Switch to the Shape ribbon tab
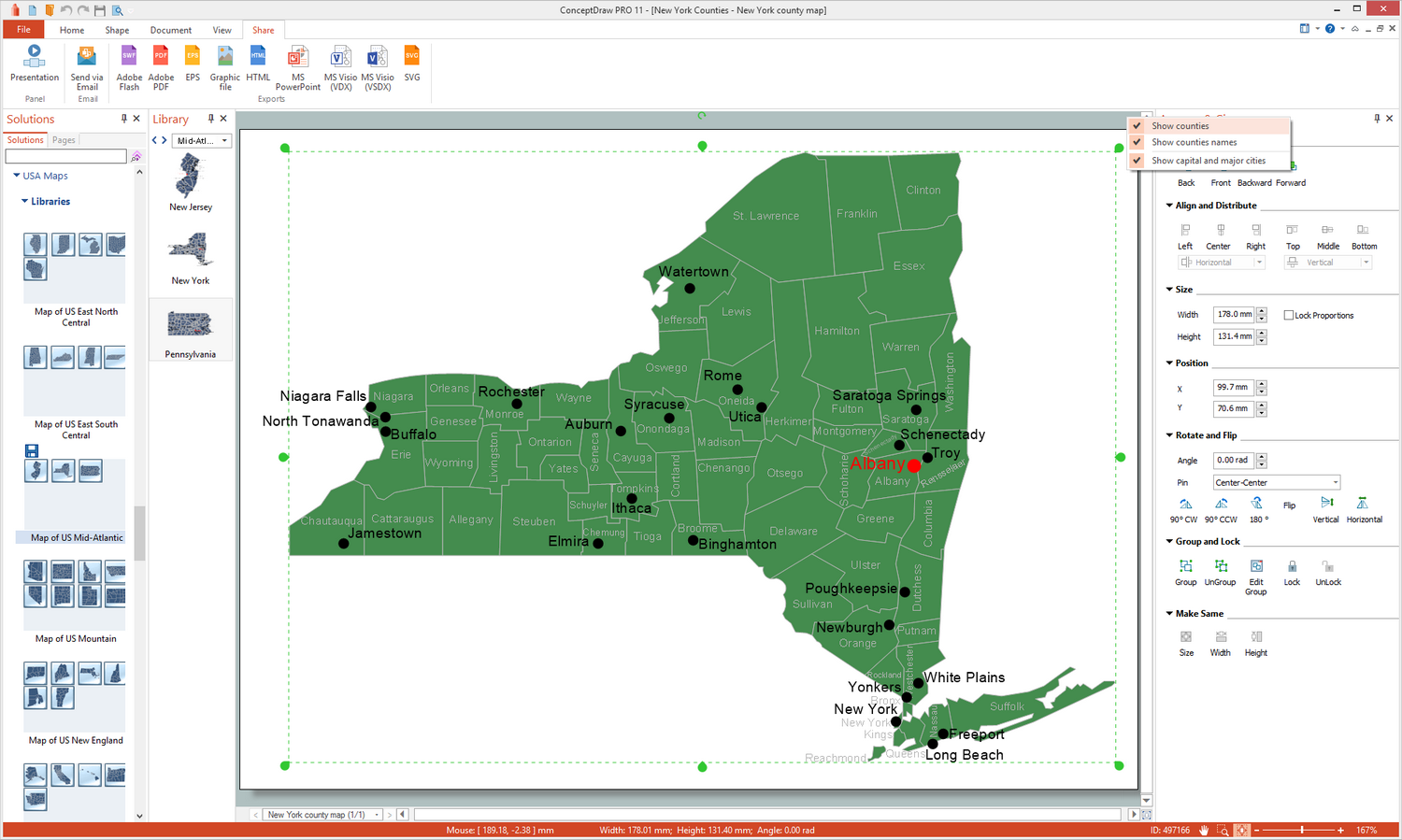The image size is (1402, 840). pos(117,30)
